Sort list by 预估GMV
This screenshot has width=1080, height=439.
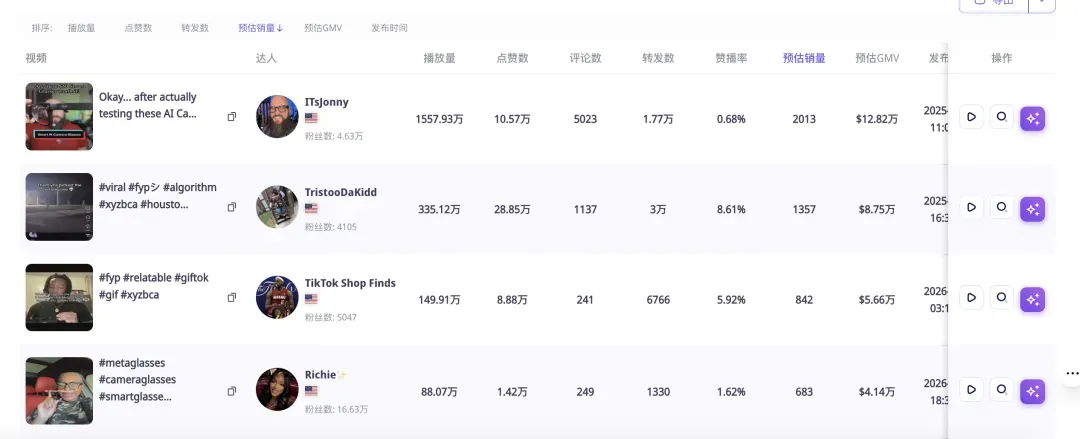click(x=323, y=28)
